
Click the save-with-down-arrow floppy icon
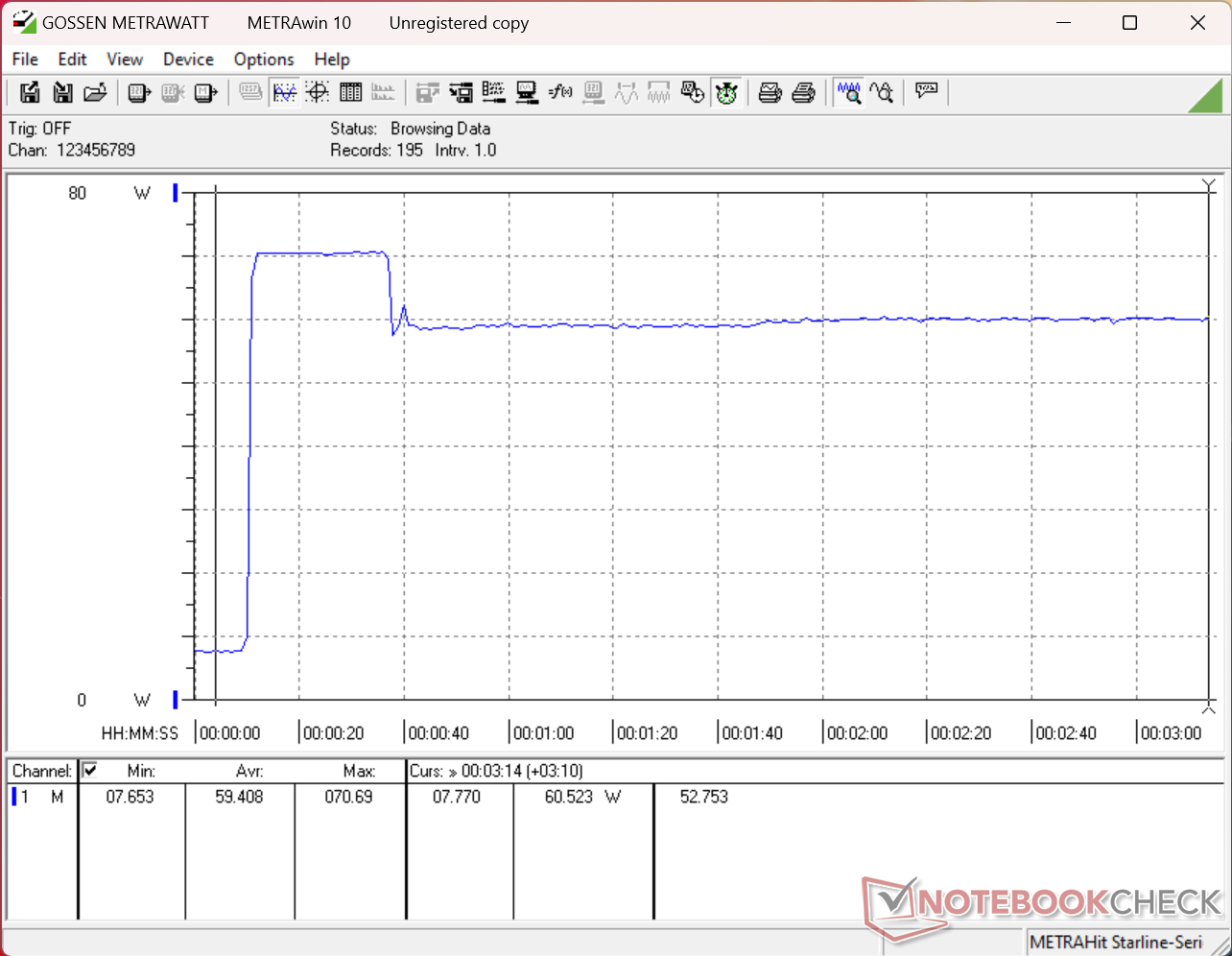pos(62,93)
